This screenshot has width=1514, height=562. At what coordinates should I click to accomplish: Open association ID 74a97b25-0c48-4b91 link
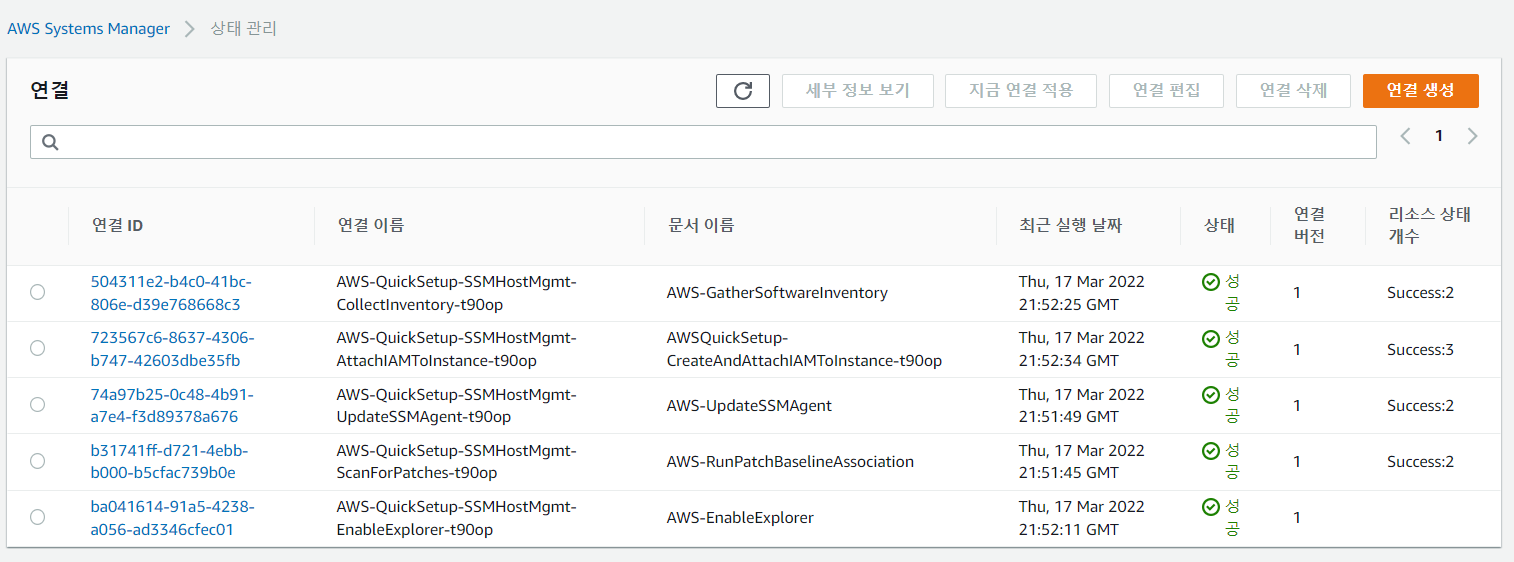pos(172,405)
